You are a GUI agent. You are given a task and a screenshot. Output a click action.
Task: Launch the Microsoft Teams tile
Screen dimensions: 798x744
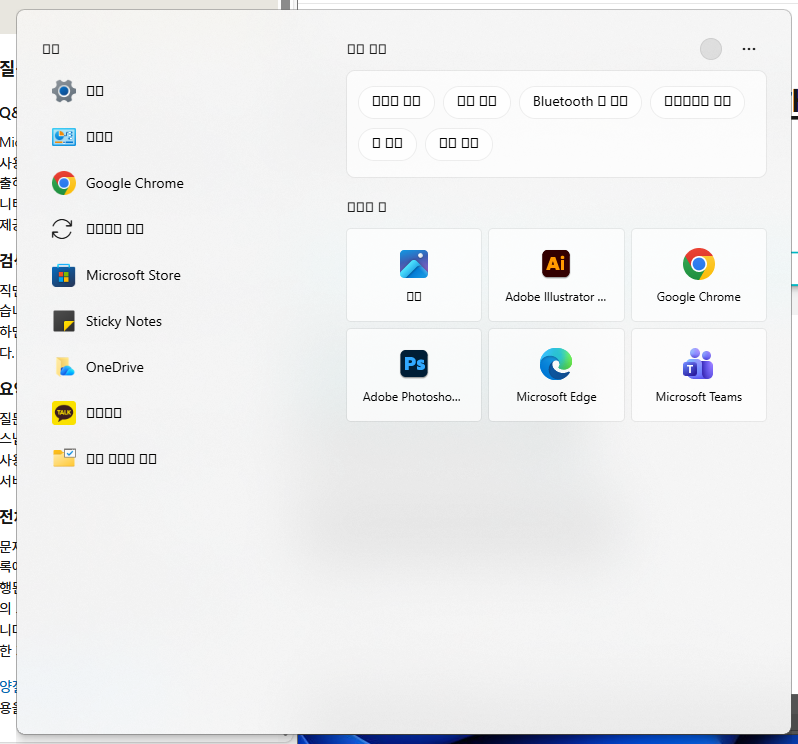(x=699, y=375)
